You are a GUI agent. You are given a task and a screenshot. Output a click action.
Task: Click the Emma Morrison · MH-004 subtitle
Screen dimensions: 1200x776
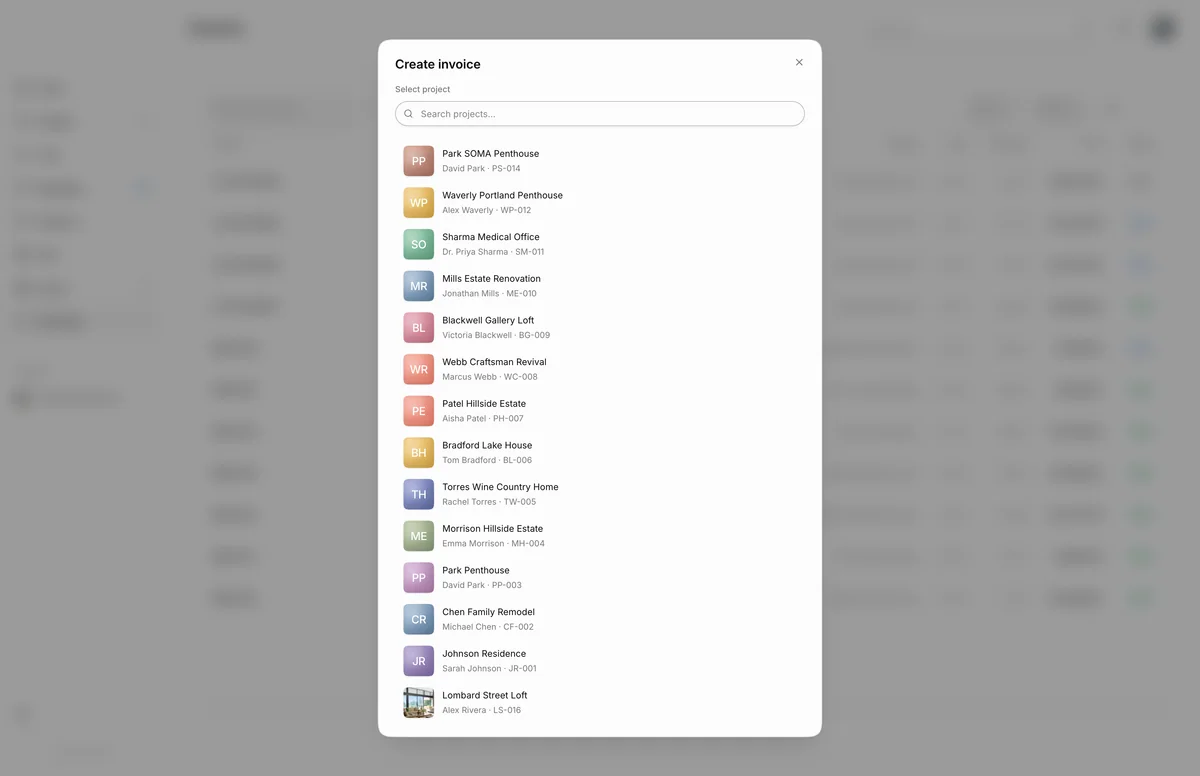point(494,544)
